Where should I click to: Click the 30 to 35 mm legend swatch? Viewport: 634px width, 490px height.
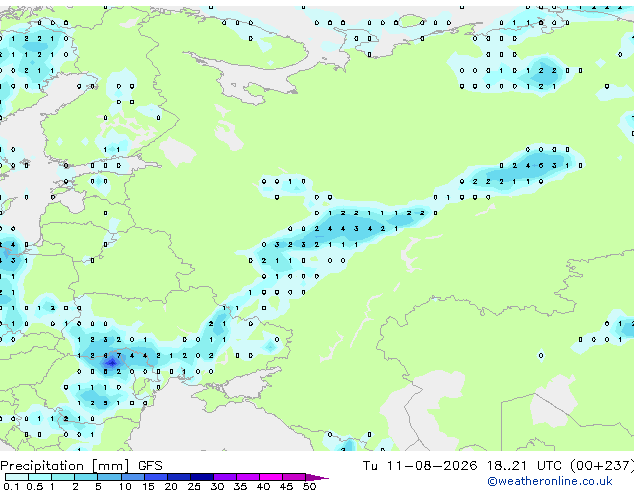tap(225, 477)
